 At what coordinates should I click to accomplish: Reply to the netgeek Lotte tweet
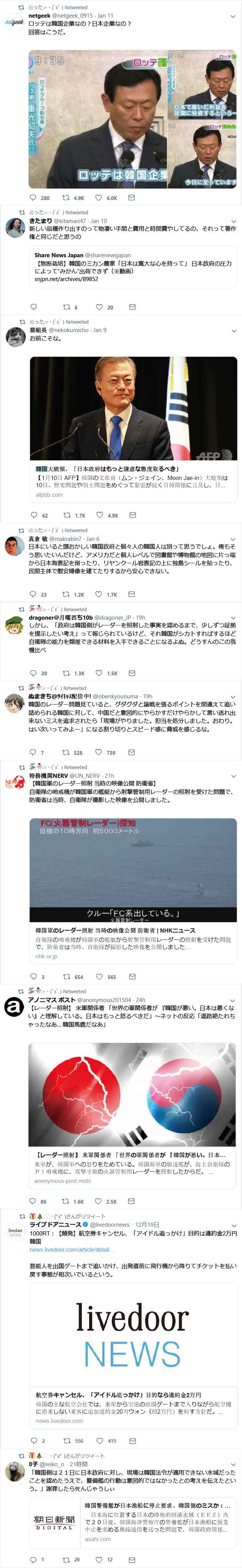(33, 198)
